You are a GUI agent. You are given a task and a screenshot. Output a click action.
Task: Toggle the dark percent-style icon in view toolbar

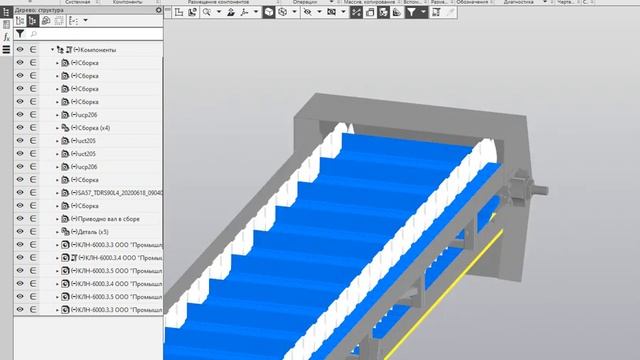tap(356, 12)
